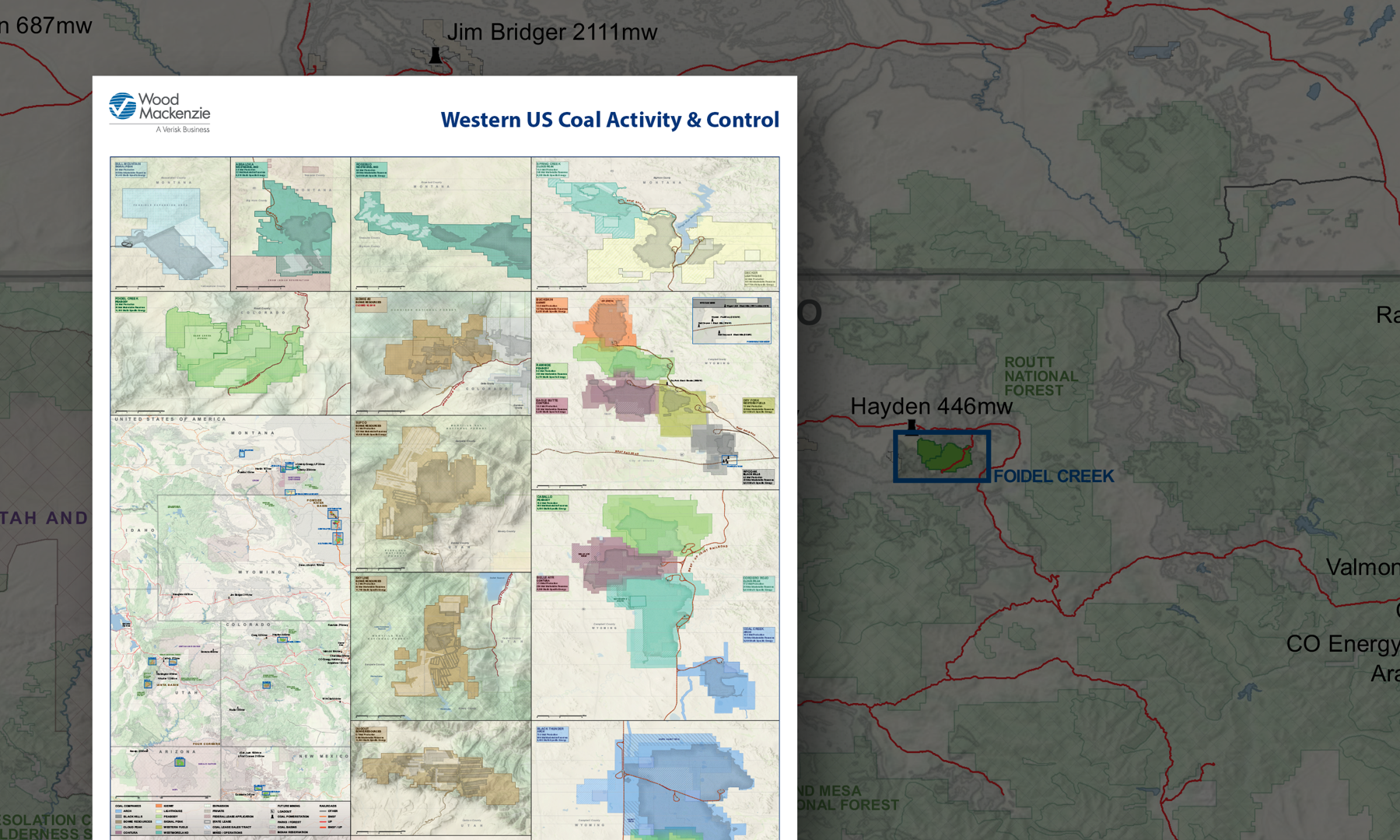The width and height of the screenshot is (1400, 840).
Task: Click the Hayden power station marker
Action: point(912,425)
